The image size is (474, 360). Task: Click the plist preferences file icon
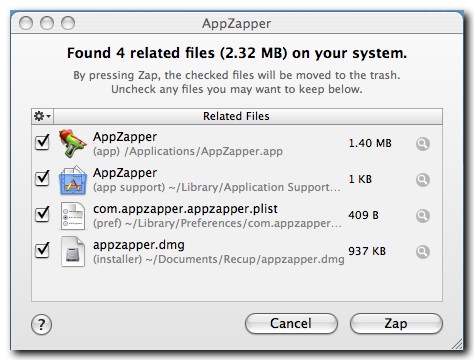(73, 216)
